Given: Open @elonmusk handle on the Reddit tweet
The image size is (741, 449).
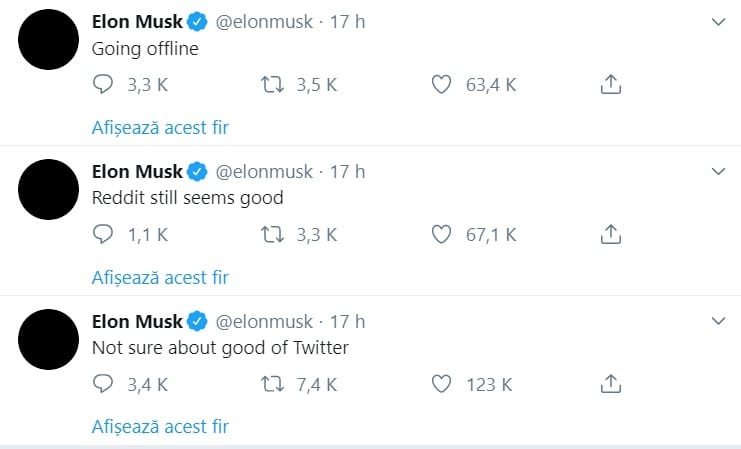Looking at the screenshot, I should coord(264,172).
